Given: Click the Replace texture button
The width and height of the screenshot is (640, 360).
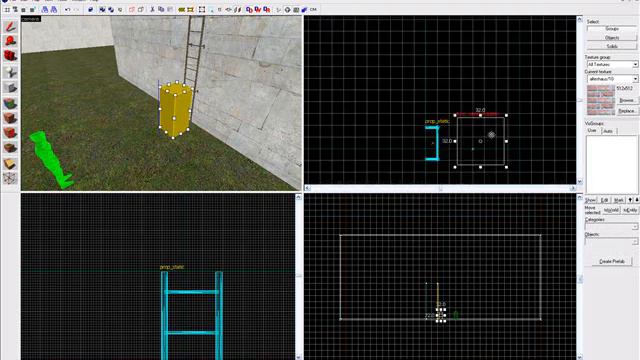Looking at the screenshot, I should 627,111.
